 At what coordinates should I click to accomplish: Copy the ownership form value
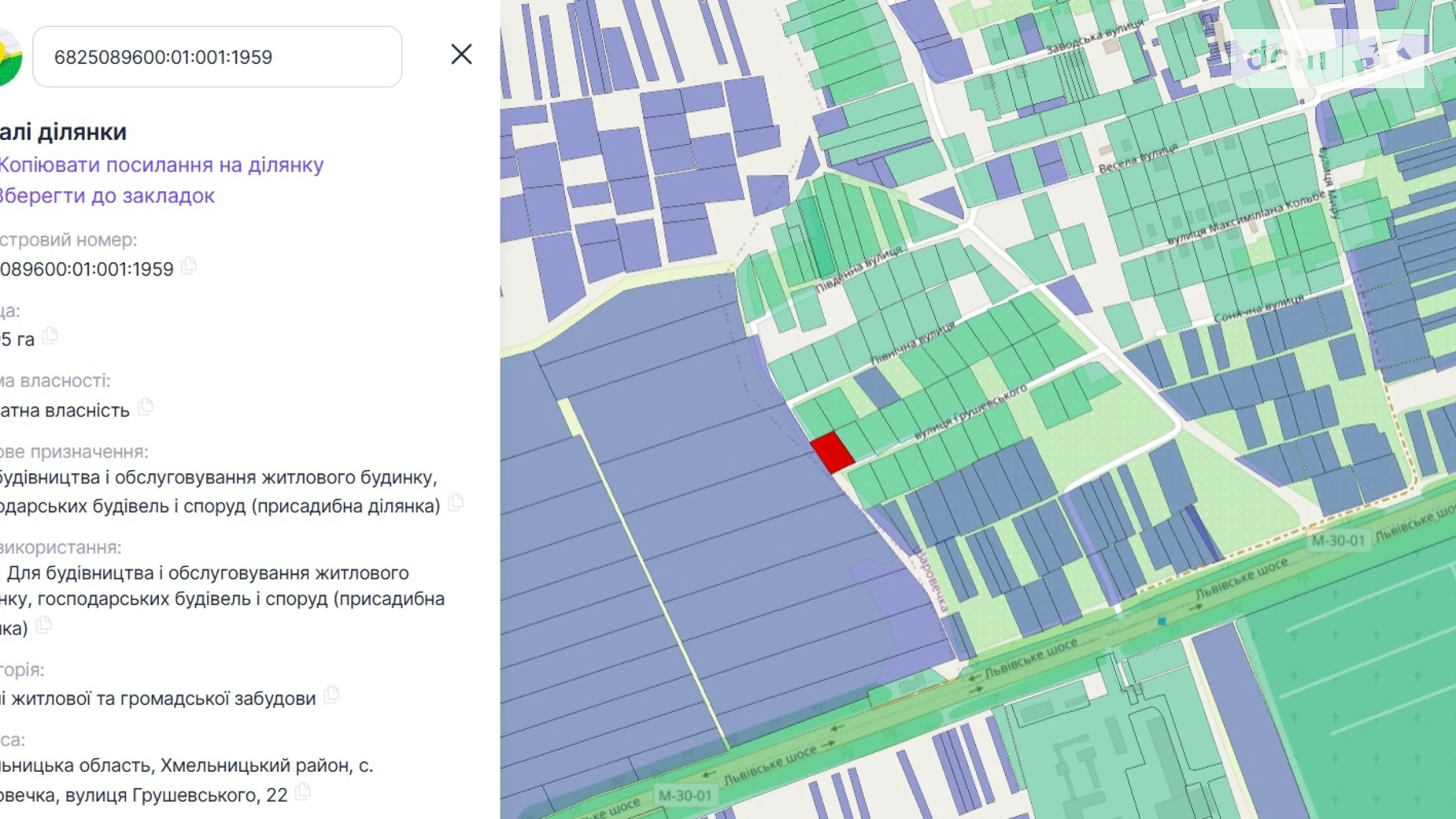[145, 408]
